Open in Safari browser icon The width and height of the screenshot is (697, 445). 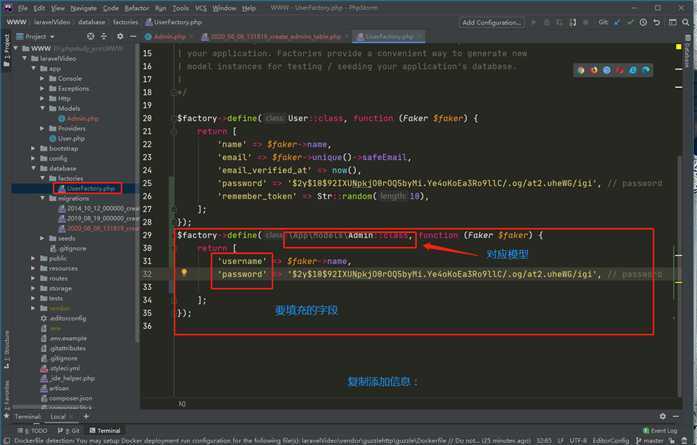(607, 70)
